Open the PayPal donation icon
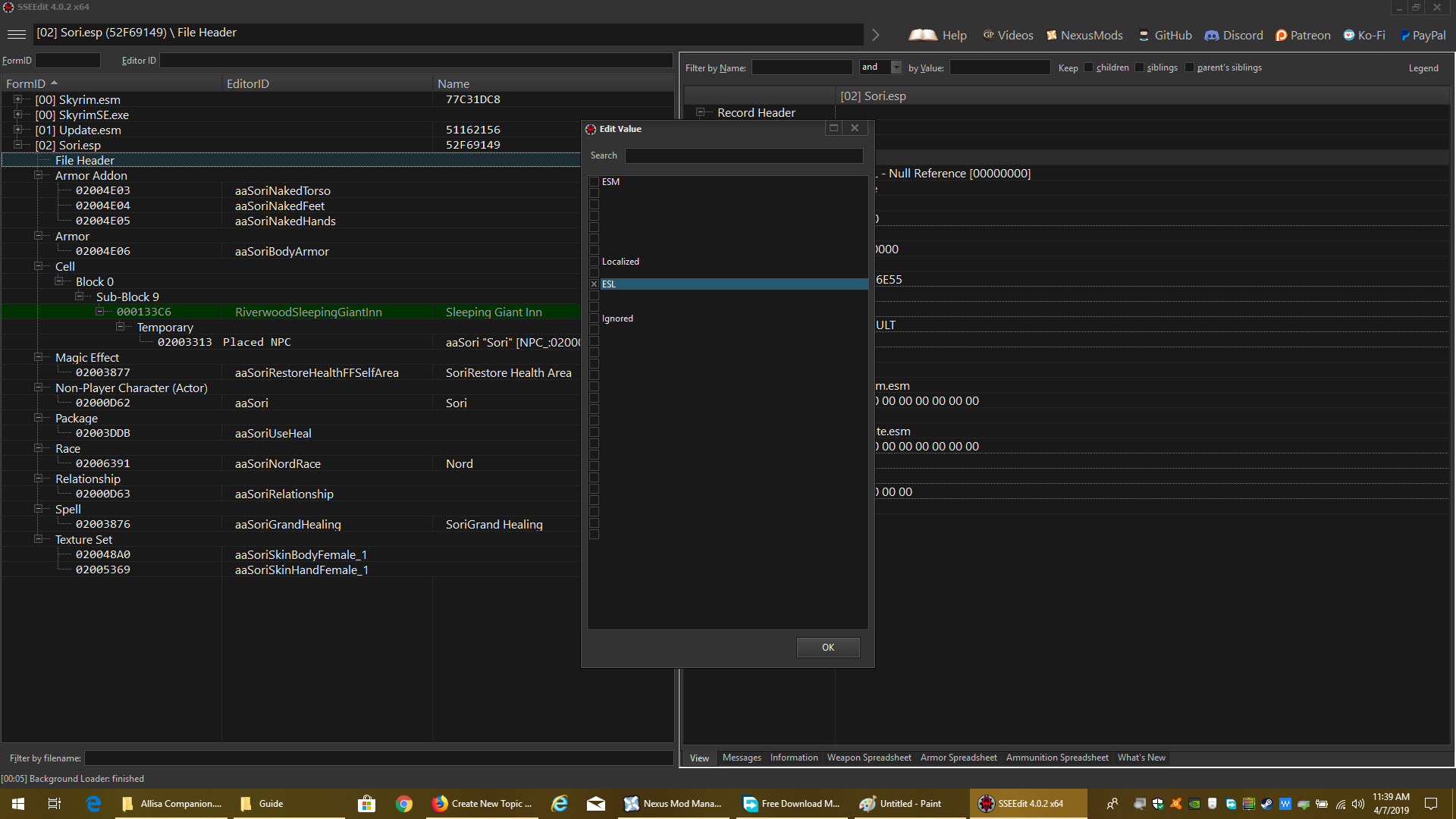This screenshot has height=819, width=1456. coord(1404,35)
